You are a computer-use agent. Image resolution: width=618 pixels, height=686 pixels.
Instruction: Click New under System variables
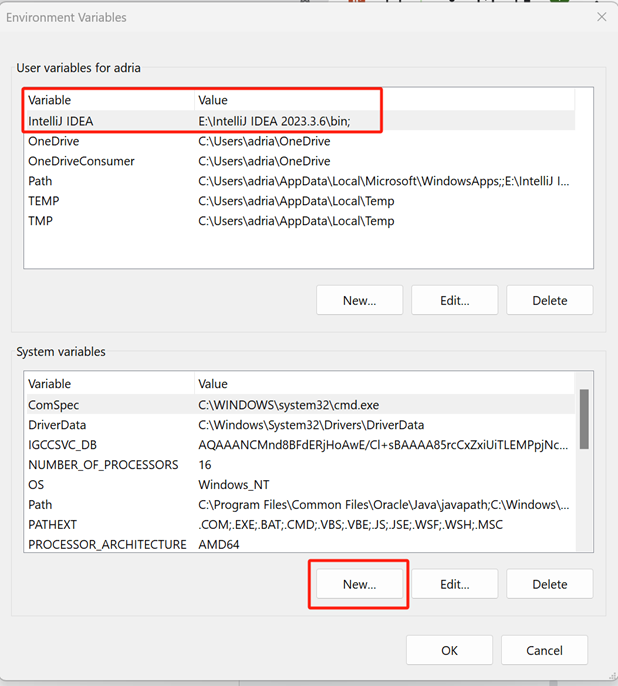(x=359, y=584)
